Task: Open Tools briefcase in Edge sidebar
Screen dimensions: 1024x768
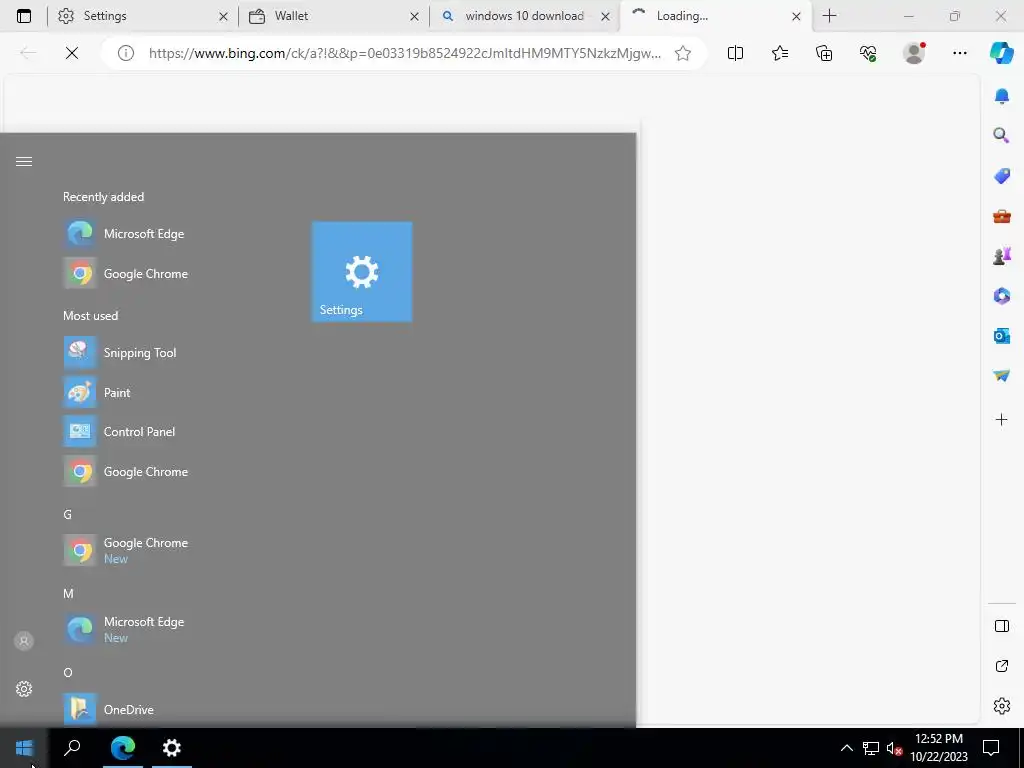Action: (1002, 216)
